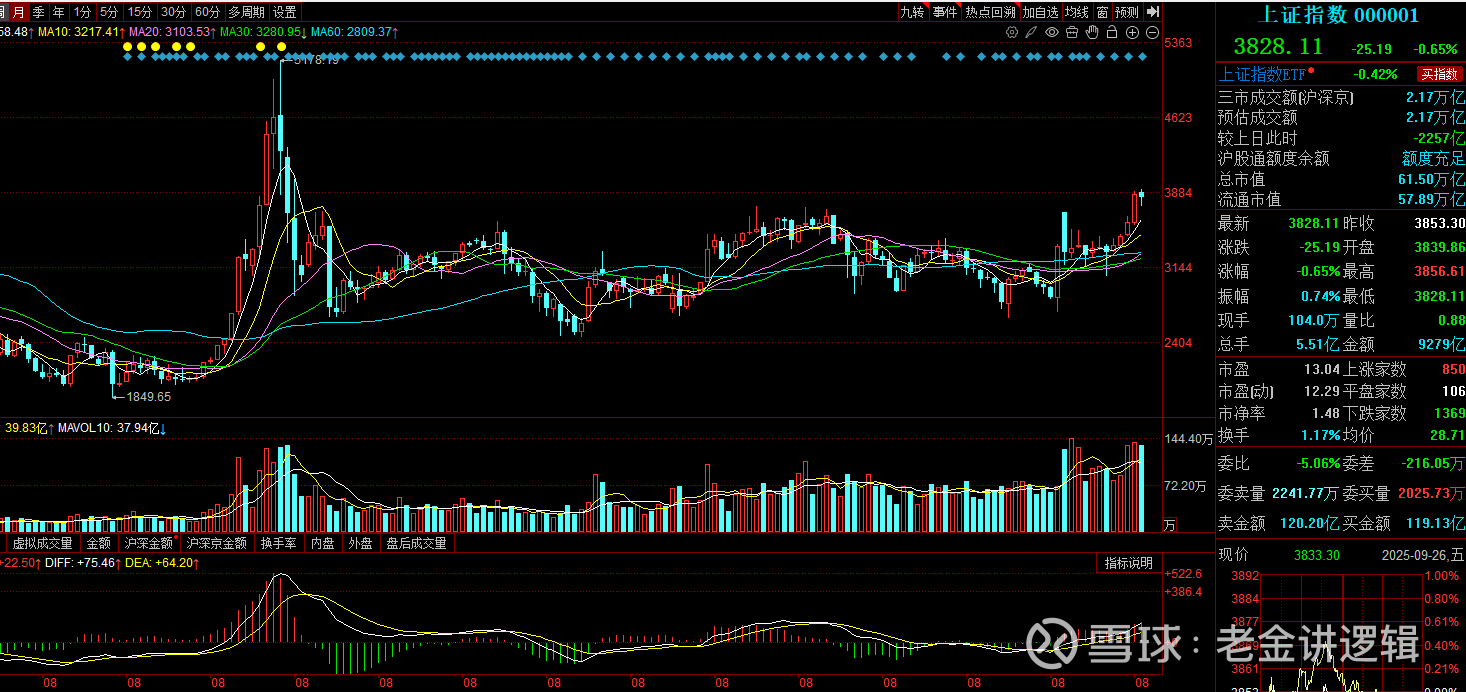The image size is (1466, 692).
Task: Select the 30分 period tab
Action: coord(173,12)
